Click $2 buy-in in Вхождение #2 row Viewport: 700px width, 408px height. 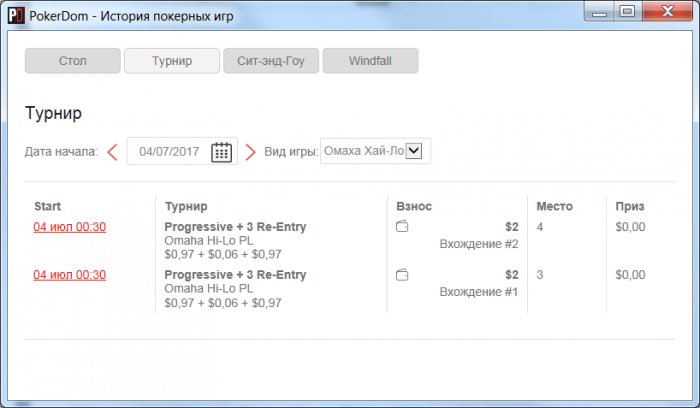tap(512, 227)
